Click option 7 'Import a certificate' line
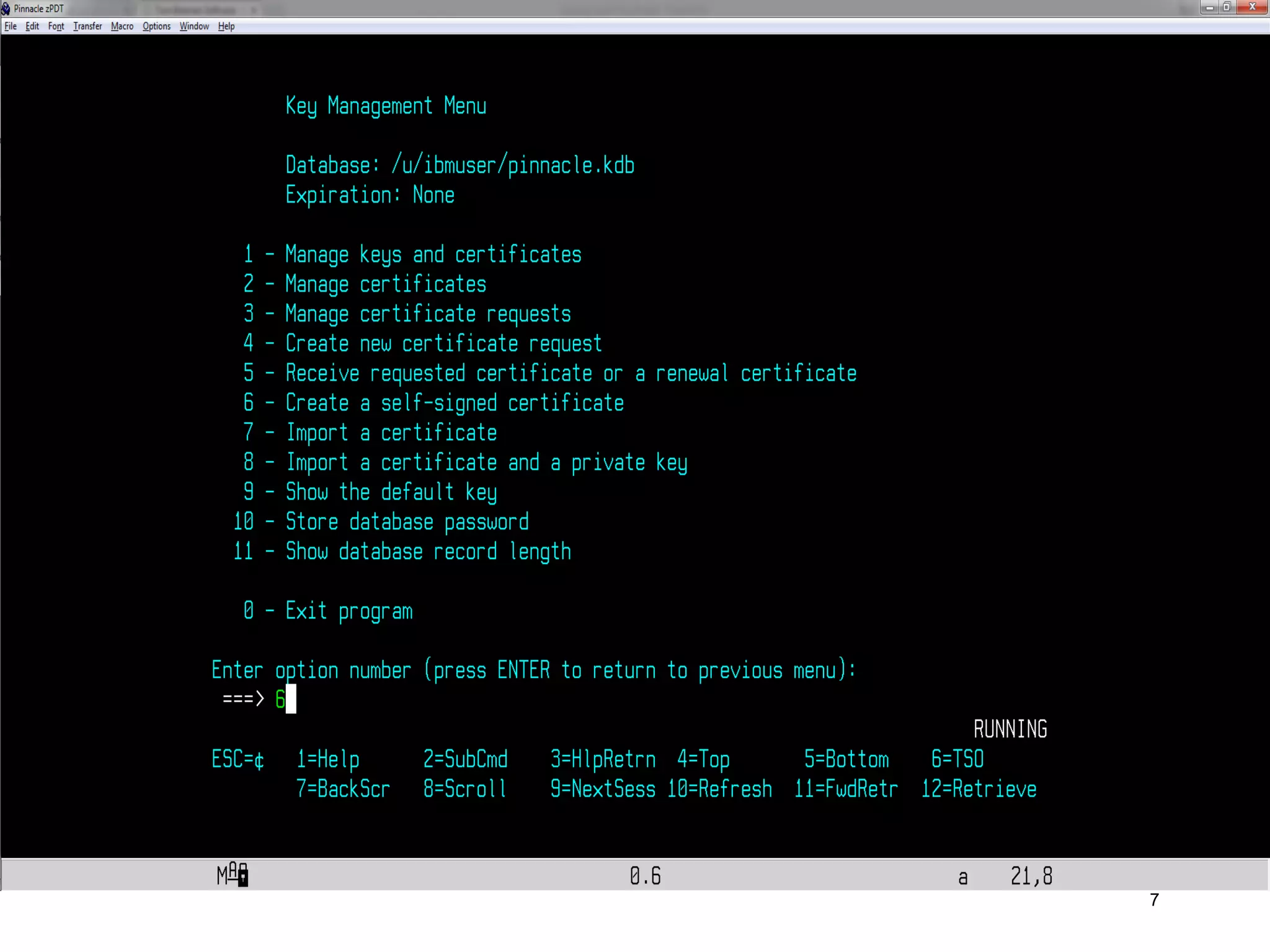 click(370, 433)
